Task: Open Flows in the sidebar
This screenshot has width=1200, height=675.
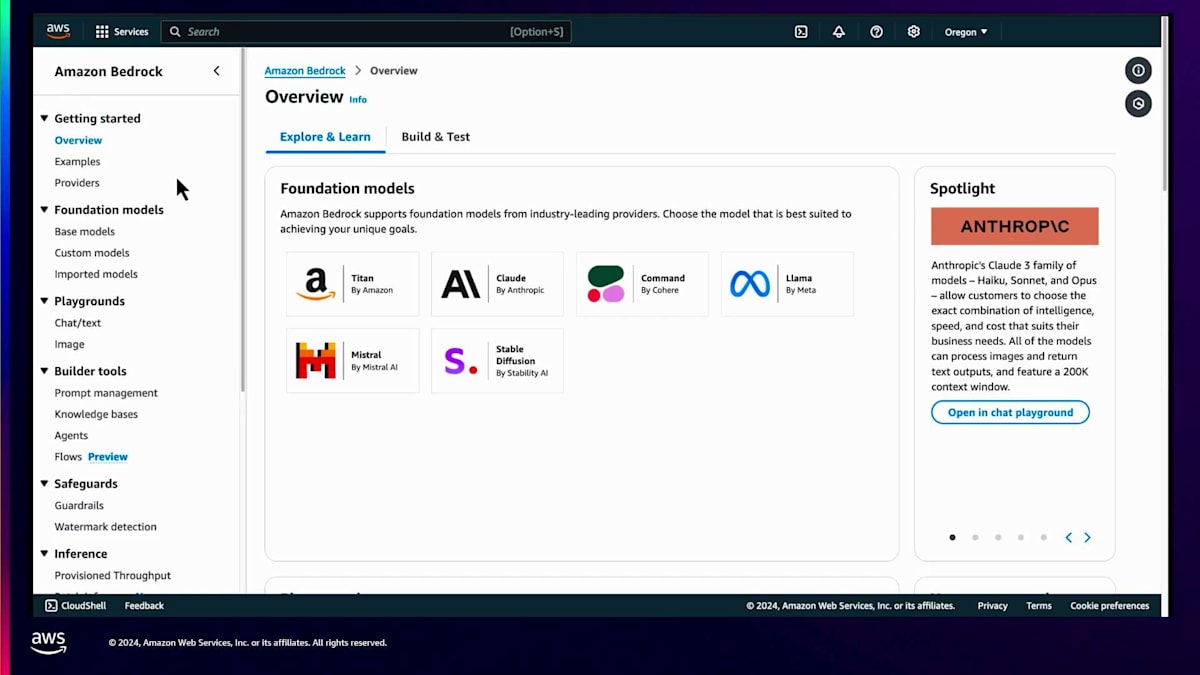Action: point(68,457)
